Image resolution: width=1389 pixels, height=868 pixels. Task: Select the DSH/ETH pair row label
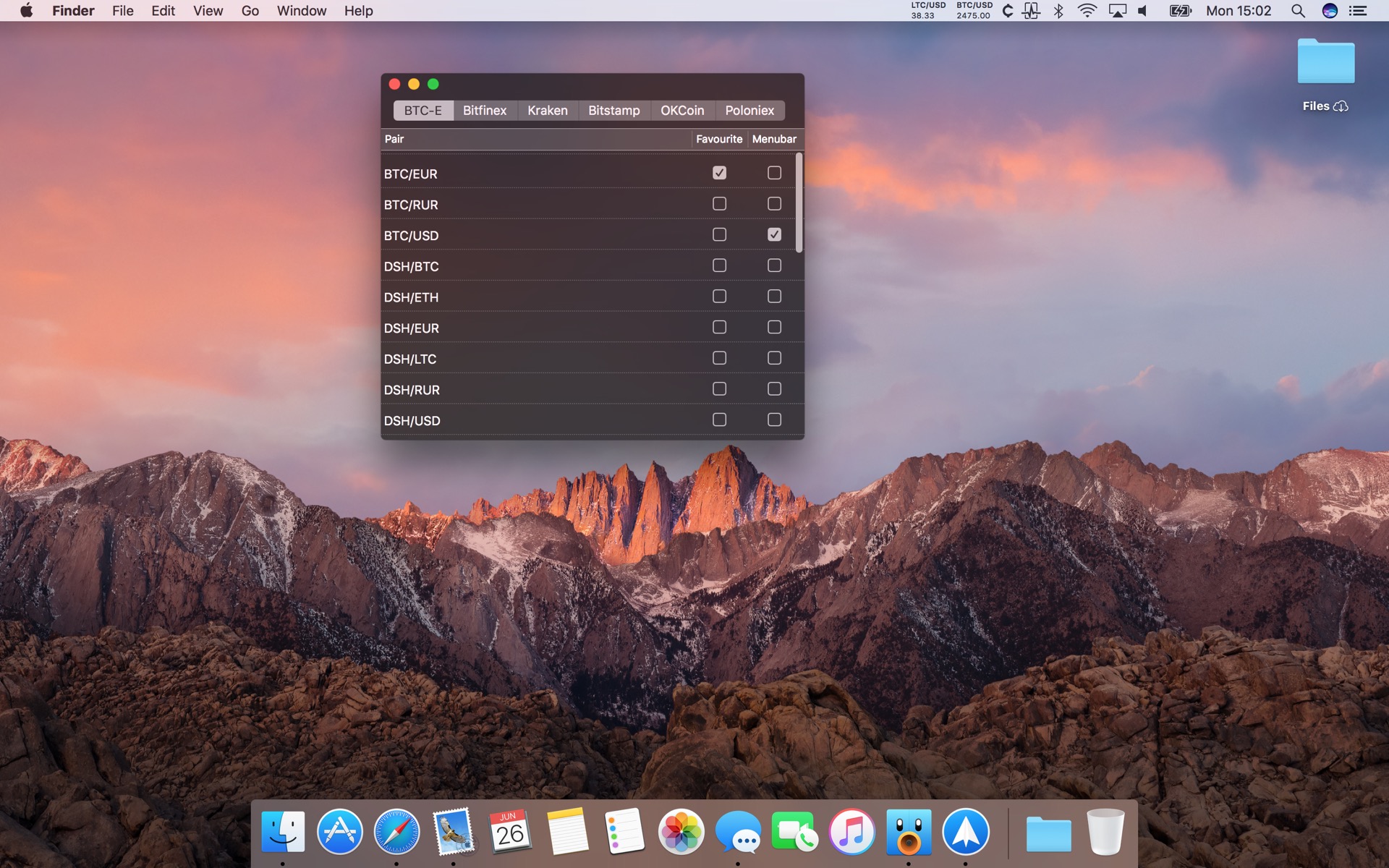[x=411, y=297]
